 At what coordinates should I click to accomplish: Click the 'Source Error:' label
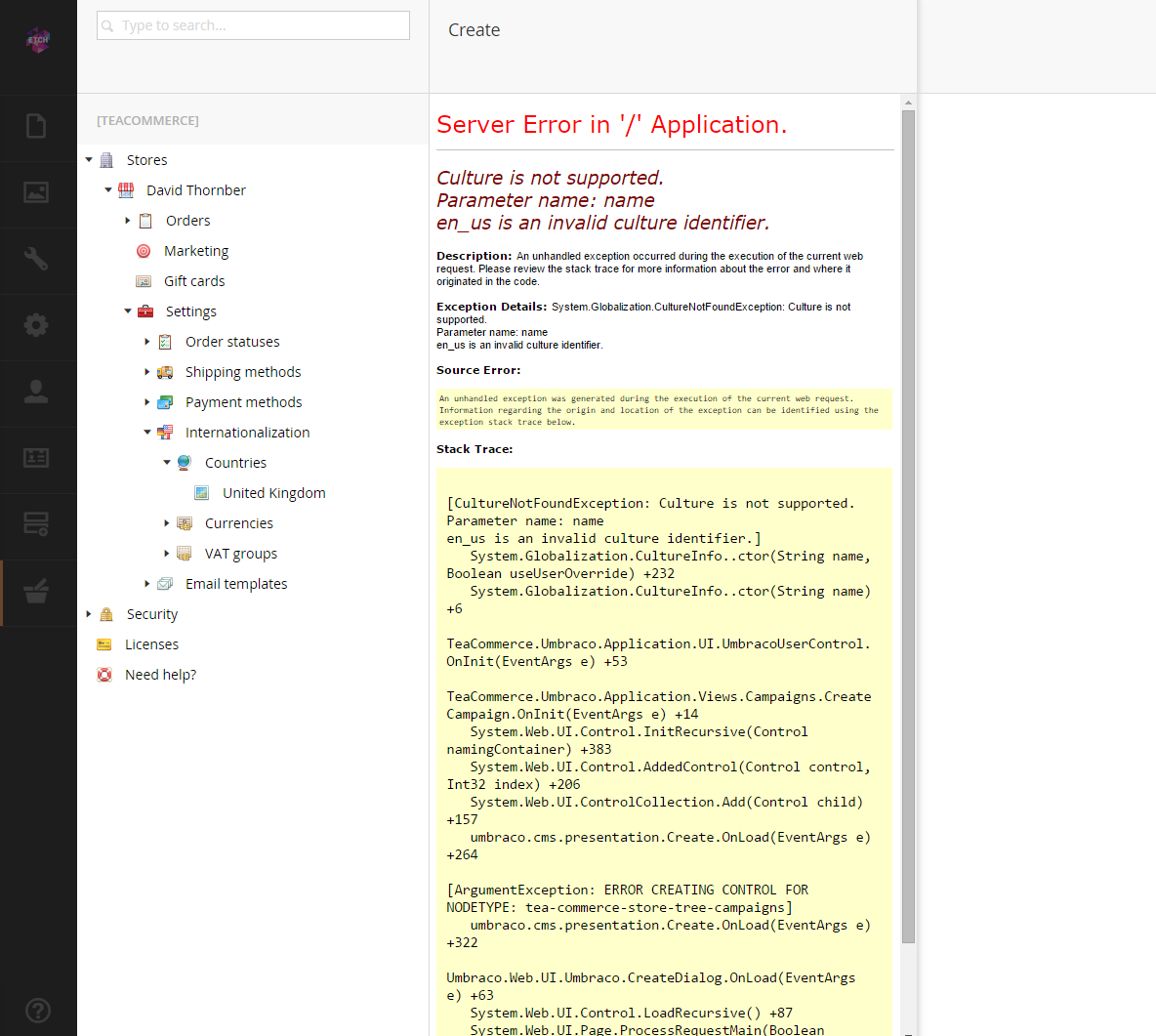click(x=478, y=370)
